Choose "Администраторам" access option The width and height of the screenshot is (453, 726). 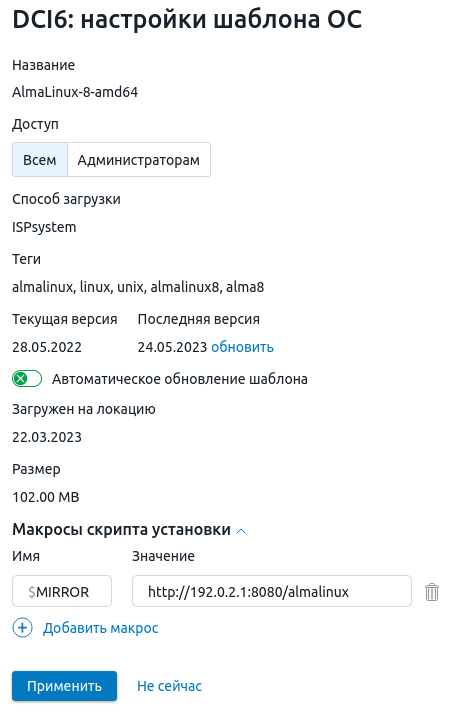(x=139, y=160)
